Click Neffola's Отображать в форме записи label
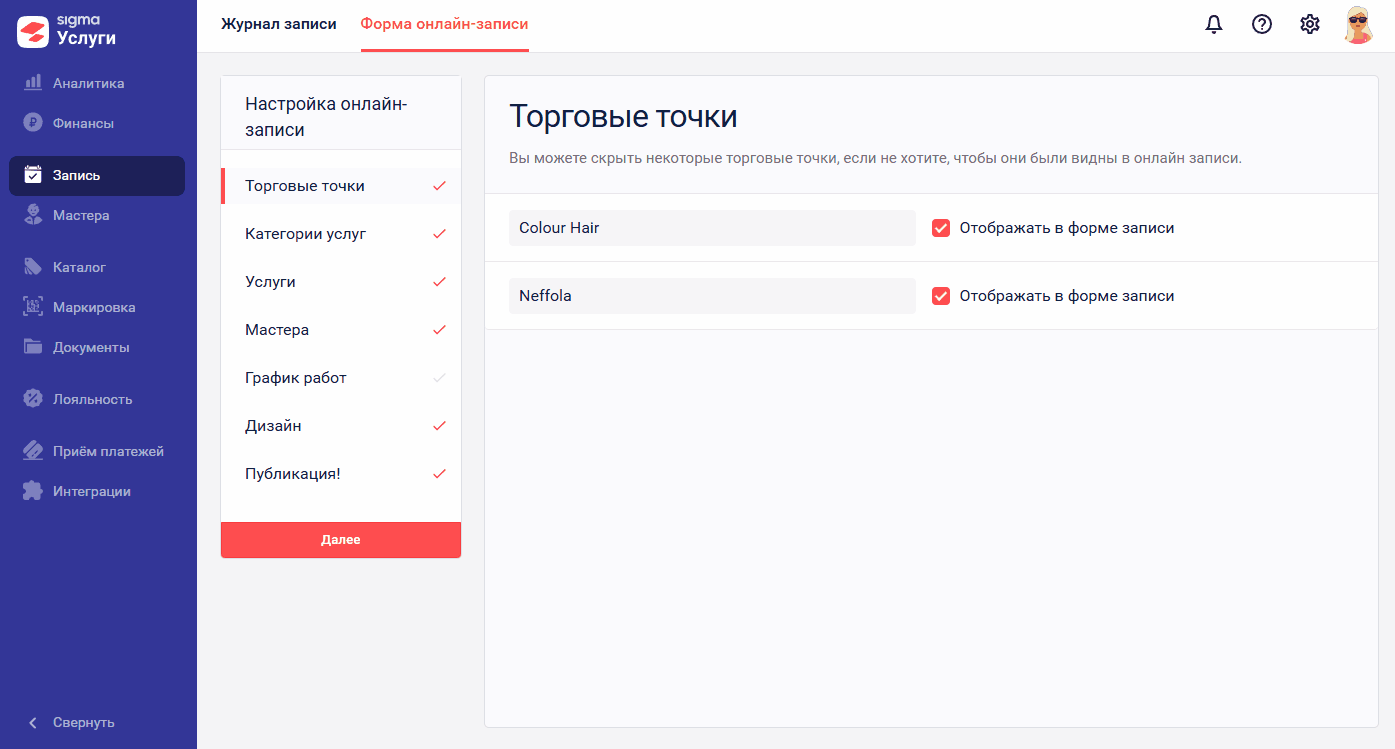Image resolution: width=1395 pixels, height=749 pixels. tap(1067, 296)
